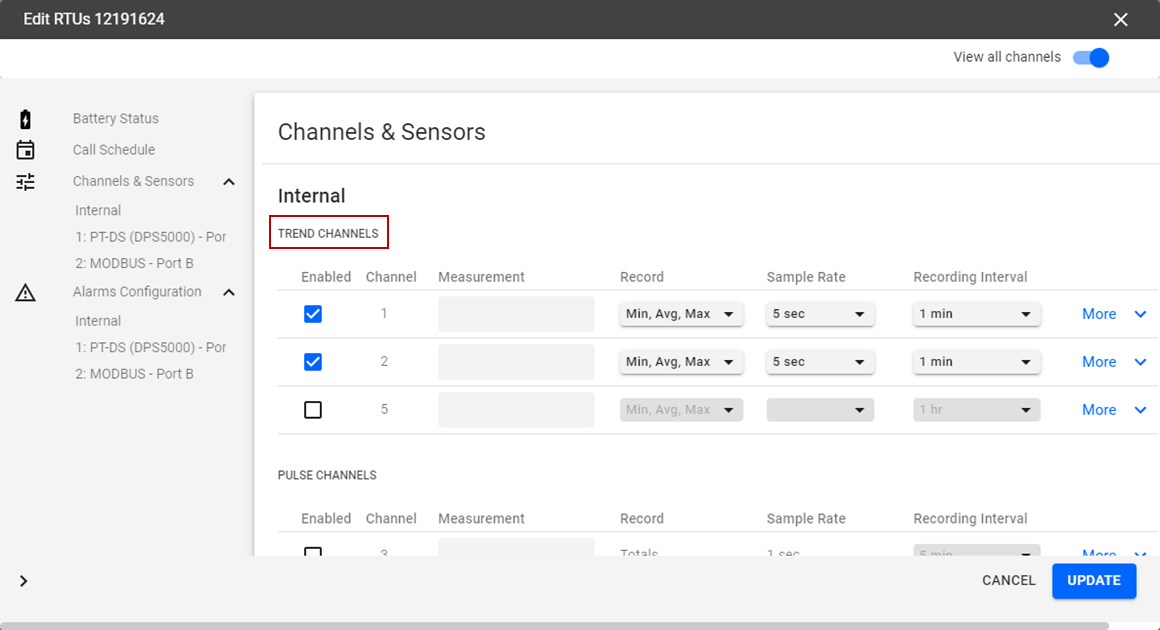Click the Call Schedule calendar icon
Viewport: 1160px width, 630px height.
point(26,150)
